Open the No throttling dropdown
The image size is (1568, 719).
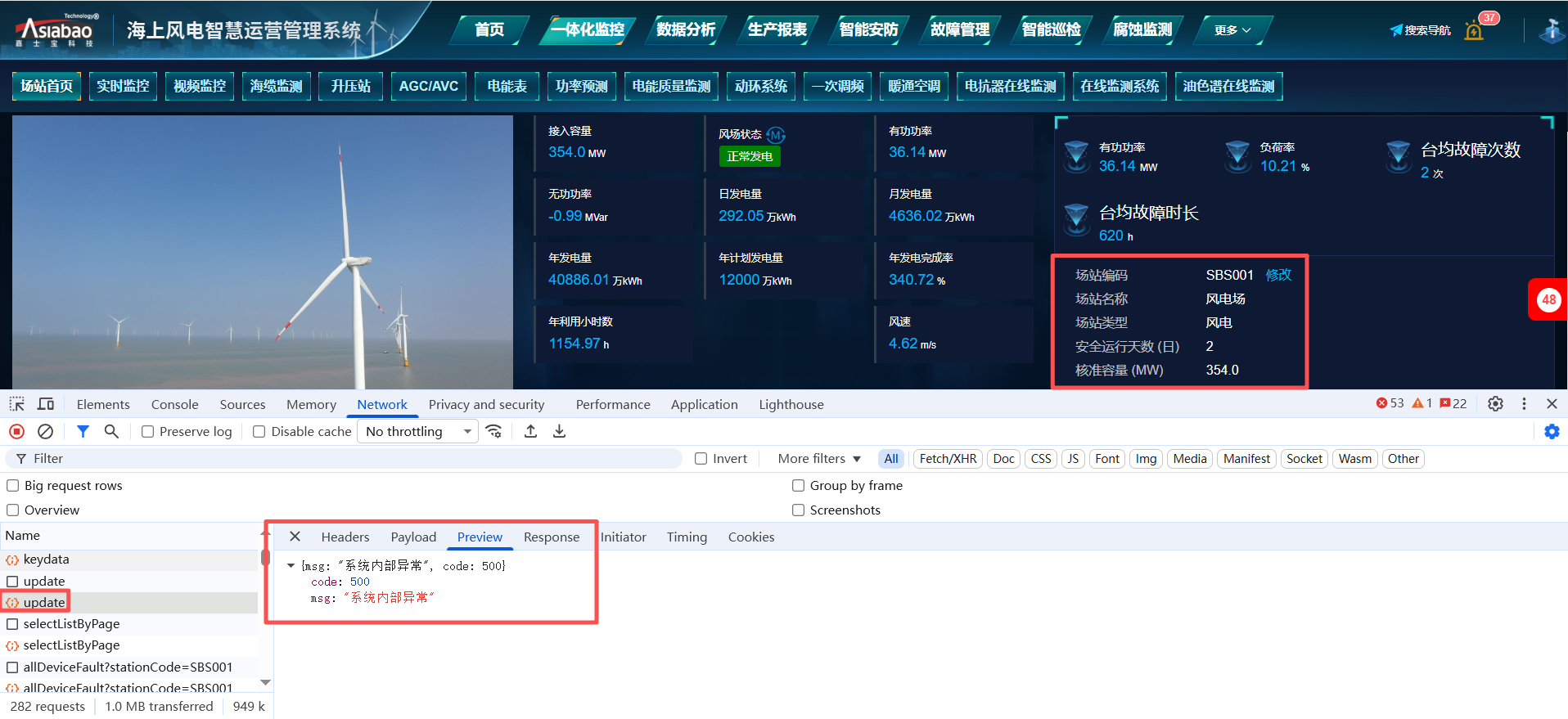tap(418, 431)
